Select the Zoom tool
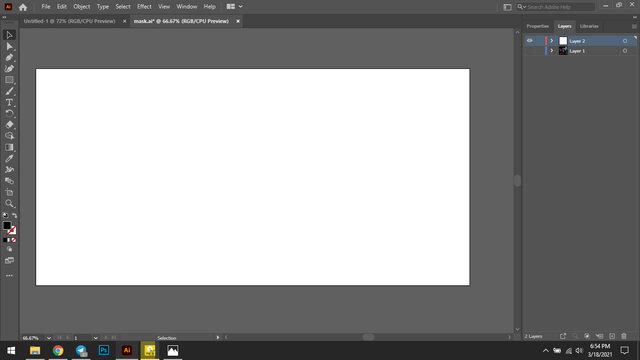The height and width of the screenshot is (360, 640). tap(9, 203)
